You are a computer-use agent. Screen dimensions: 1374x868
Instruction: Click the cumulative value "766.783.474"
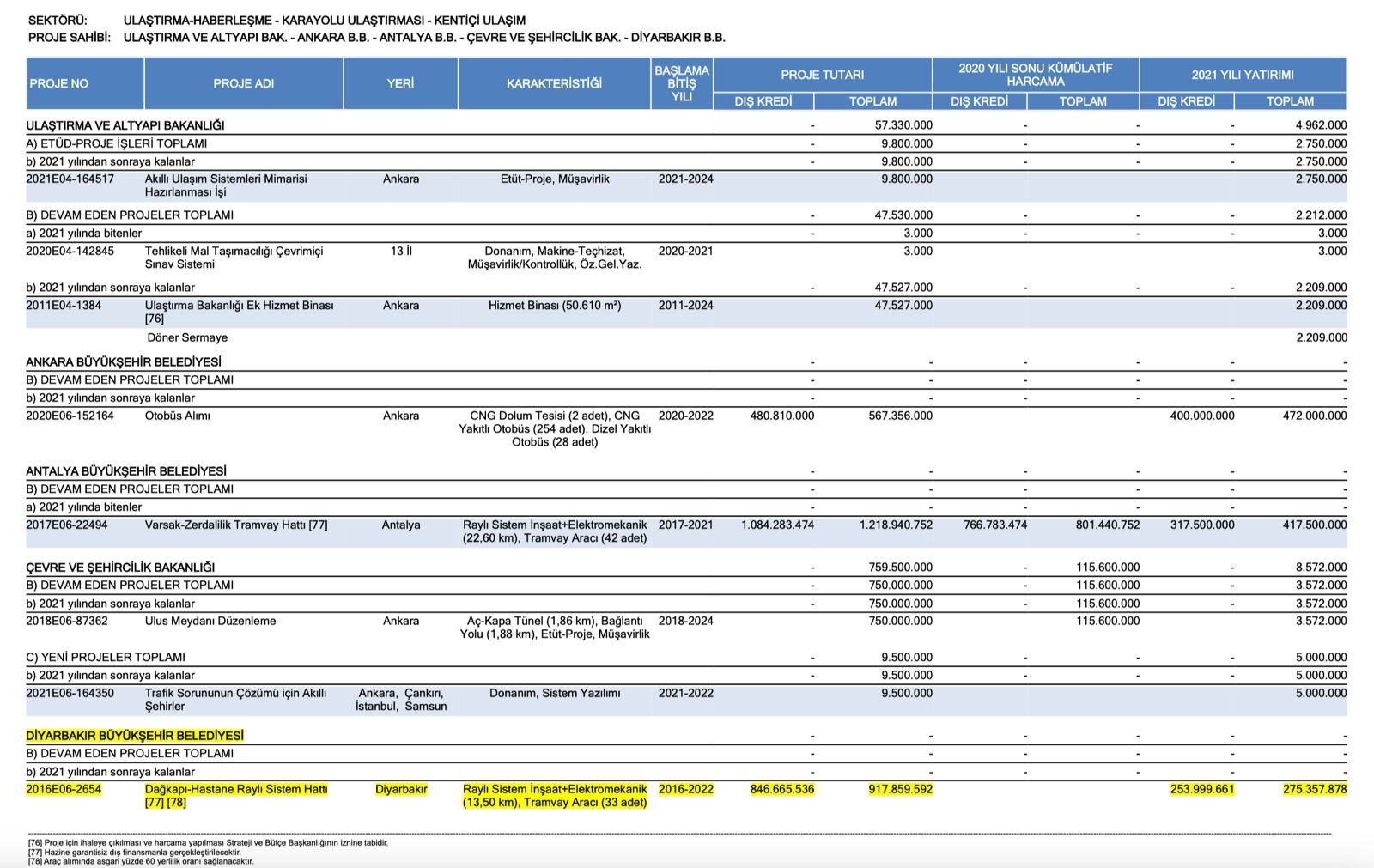click(994, 525)
